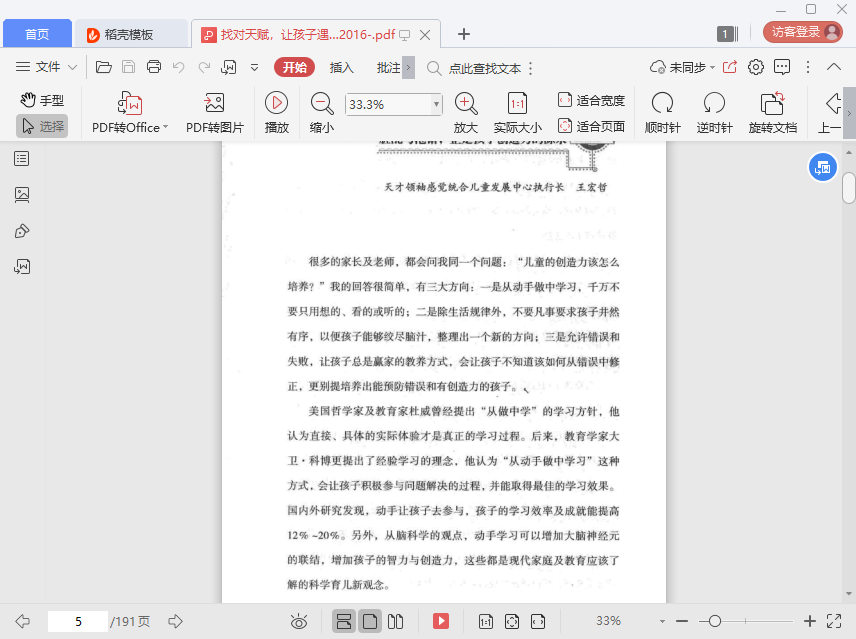Choose 适合页面 fit page

(x=591, y=127)
